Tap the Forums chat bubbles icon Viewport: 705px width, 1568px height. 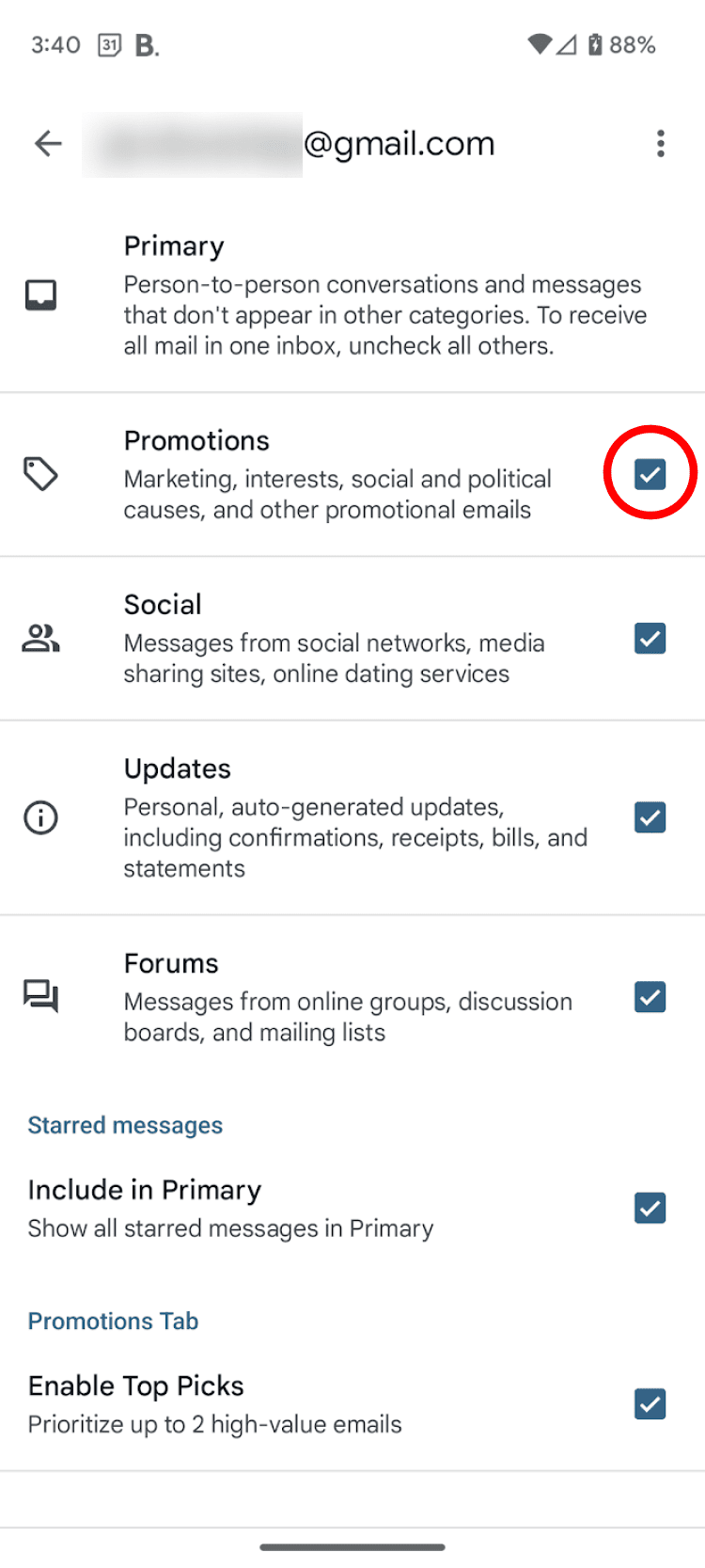click(40, 996)
